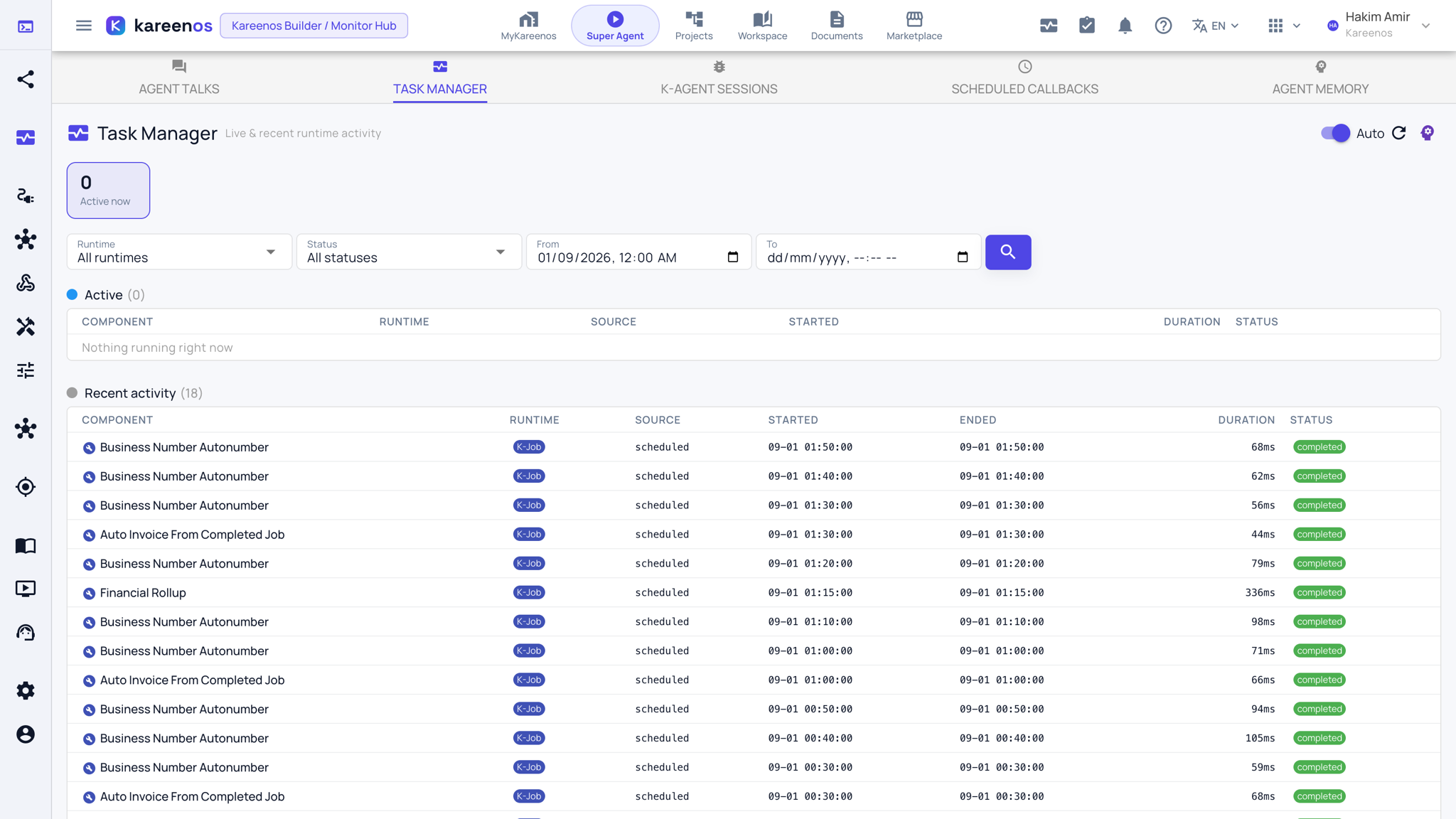Click the search button with magnifier

(1008, 252)
